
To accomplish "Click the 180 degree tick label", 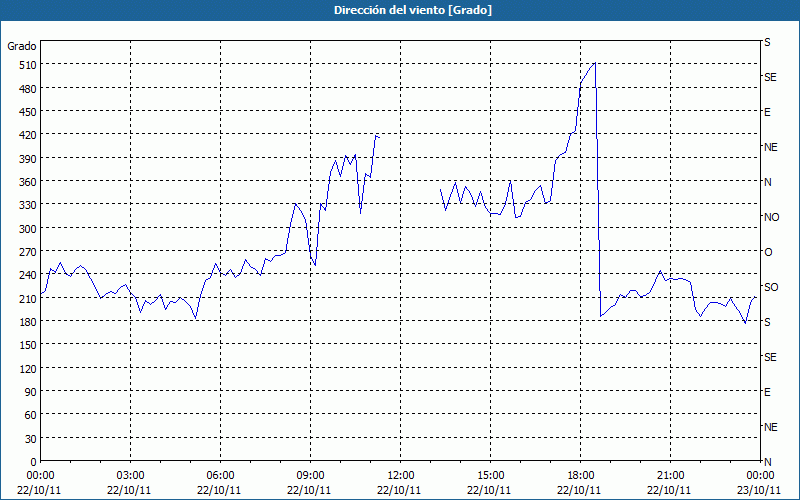I will [x=28, y=322].
